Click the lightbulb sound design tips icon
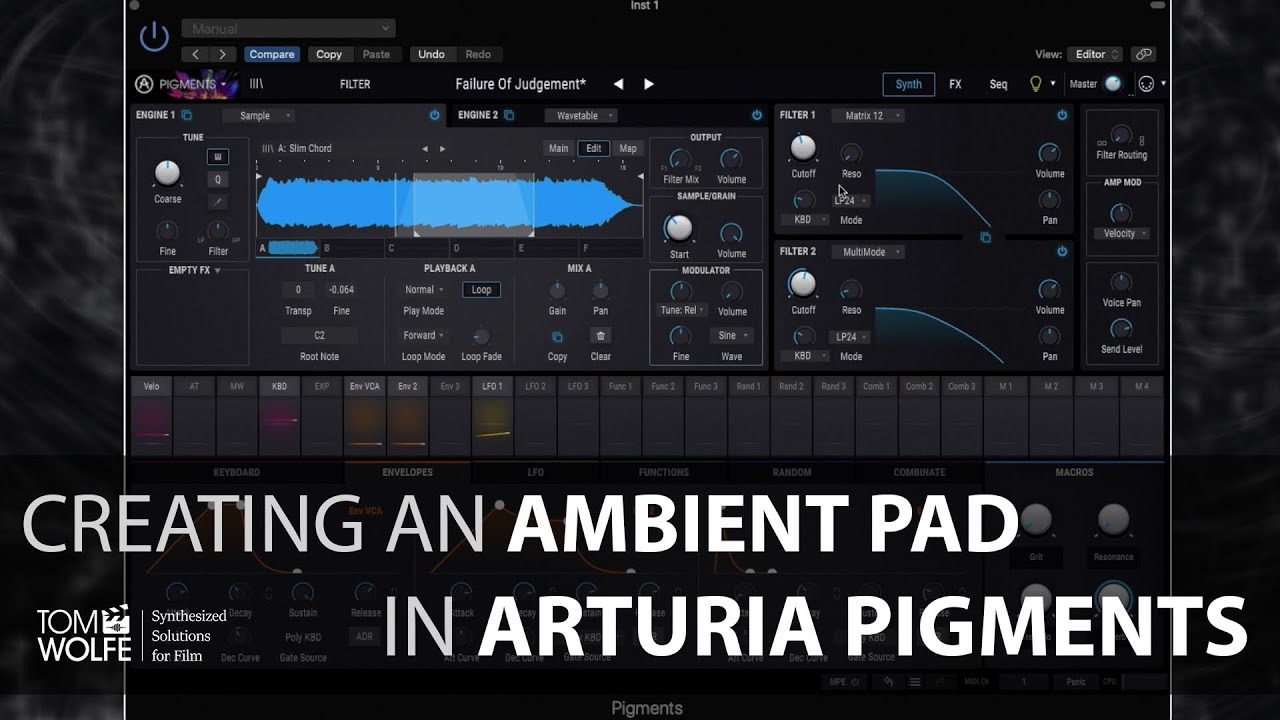Viewport: 1280px width, 720px height. point(1036,84)
